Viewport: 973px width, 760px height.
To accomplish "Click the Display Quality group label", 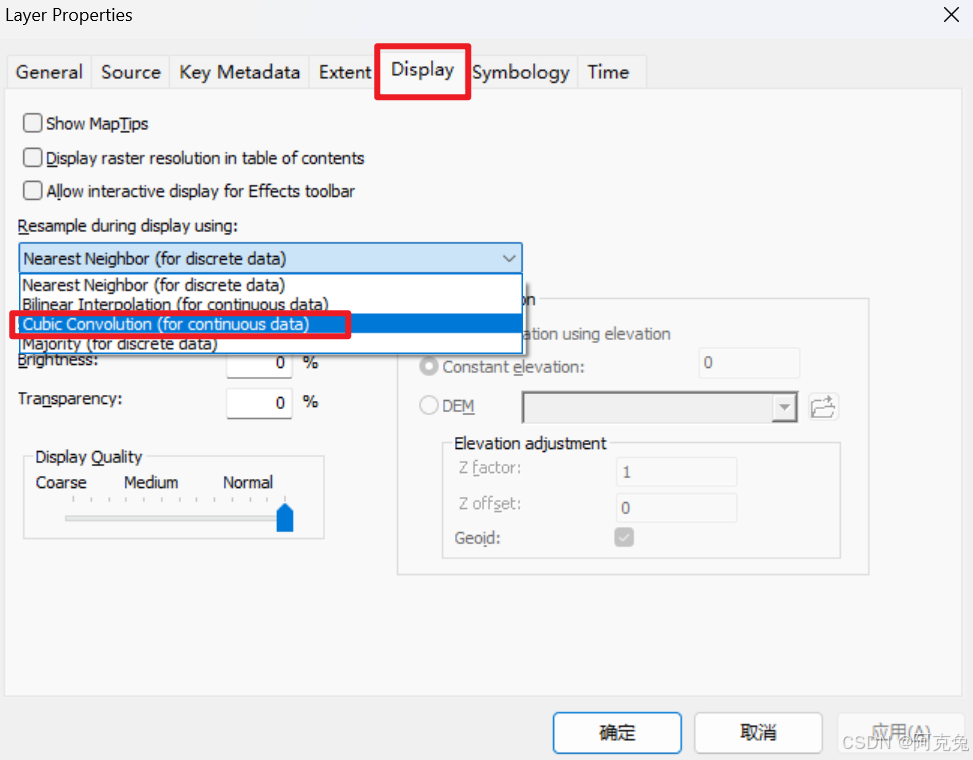I will (89, 457).
